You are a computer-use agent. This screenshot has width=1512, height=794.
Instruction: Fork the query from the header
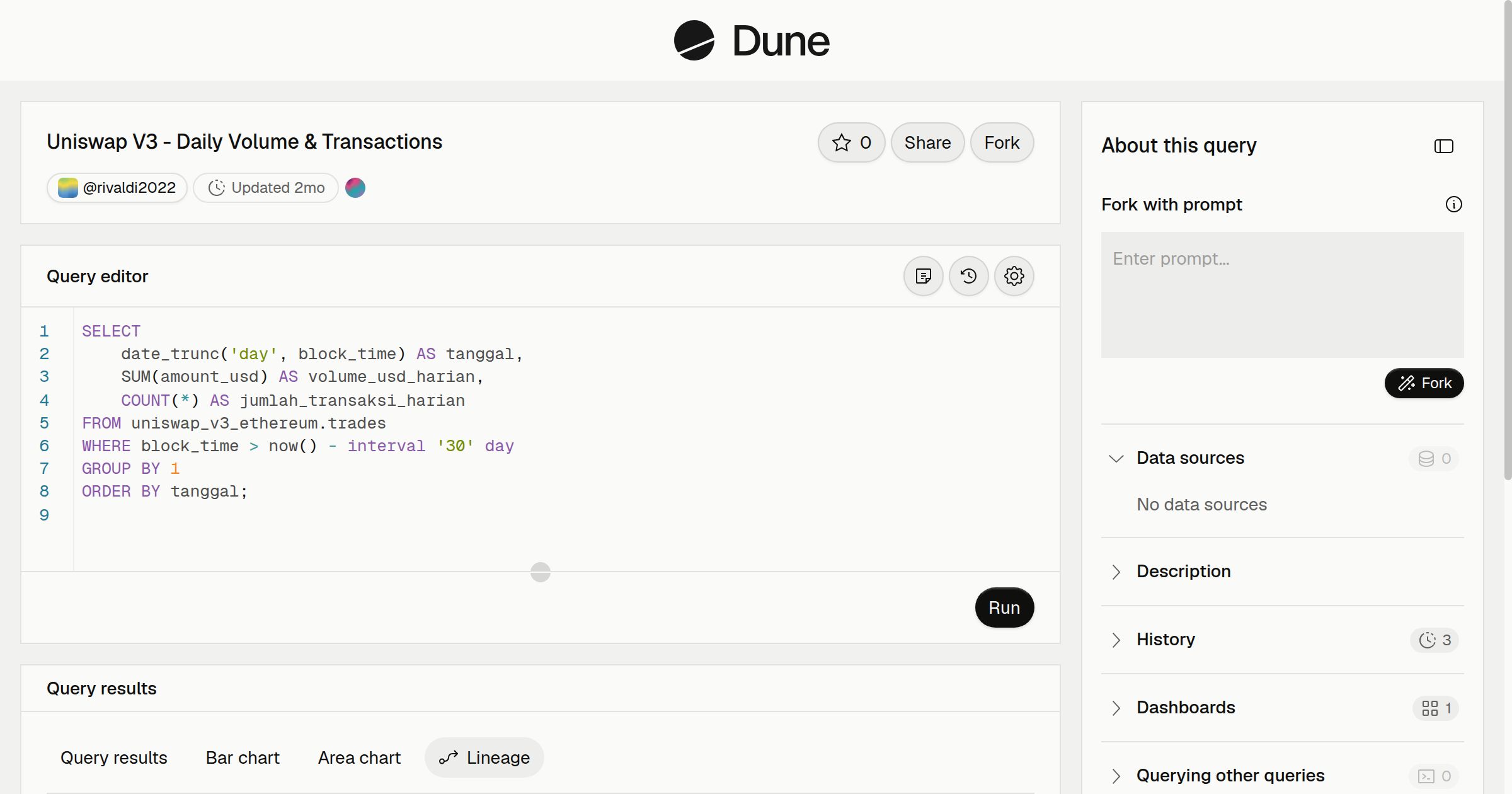tap(1002, 142)
